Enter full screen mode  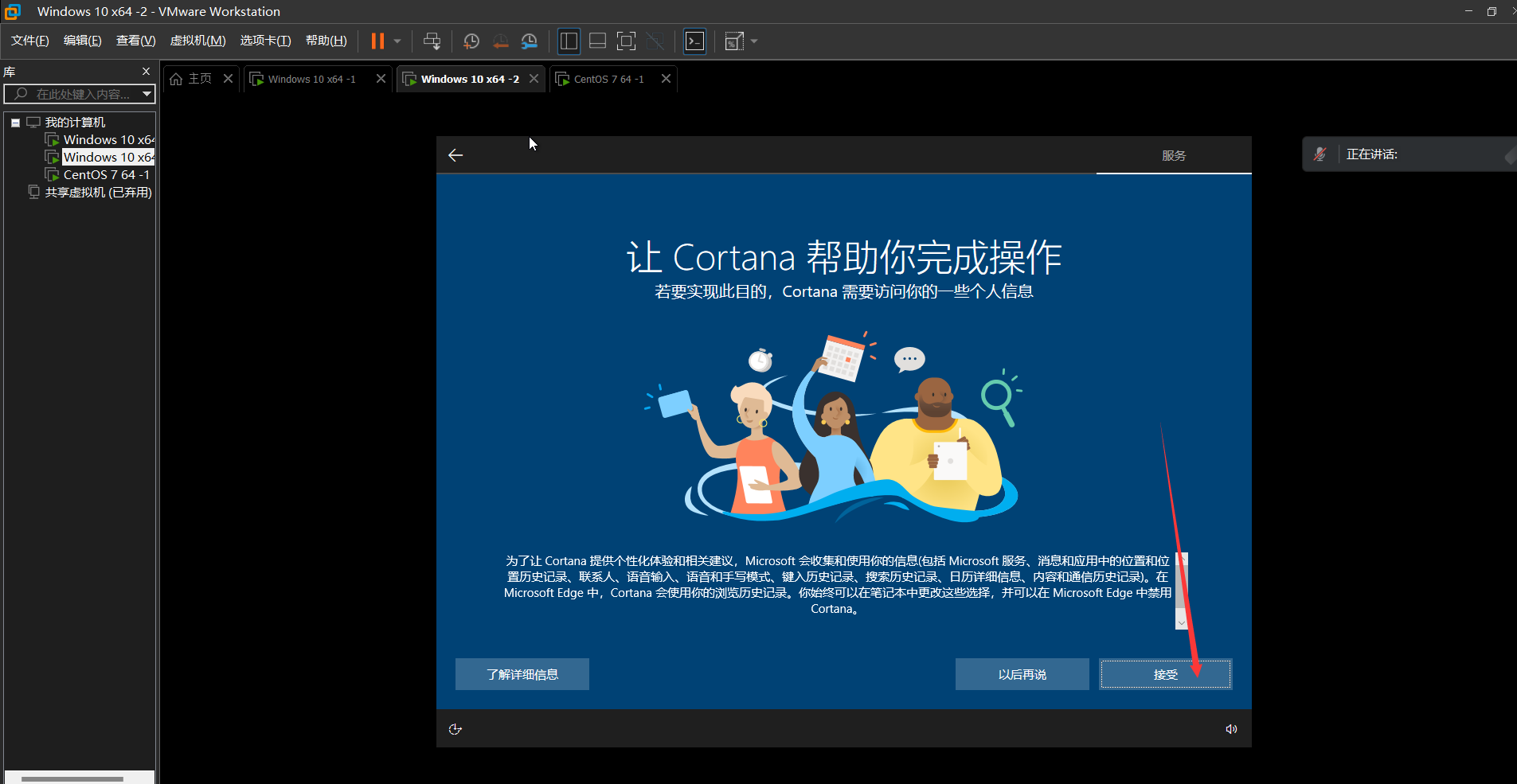[x=627, y=41]
